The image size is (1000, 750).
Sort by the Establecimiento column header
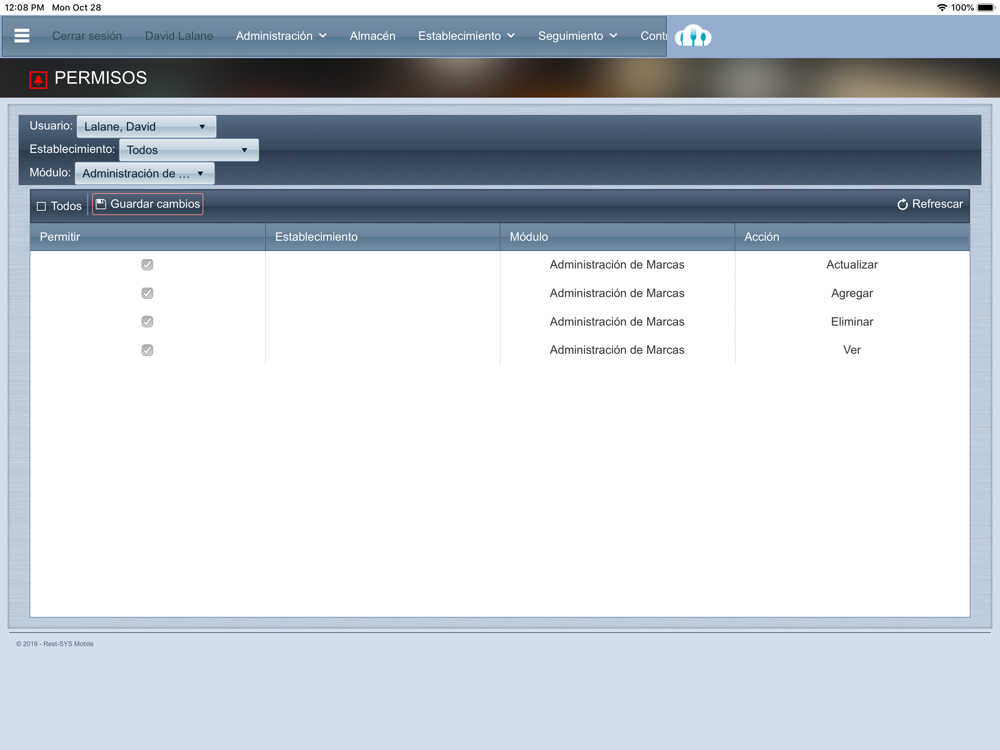(x=383, y=237)
